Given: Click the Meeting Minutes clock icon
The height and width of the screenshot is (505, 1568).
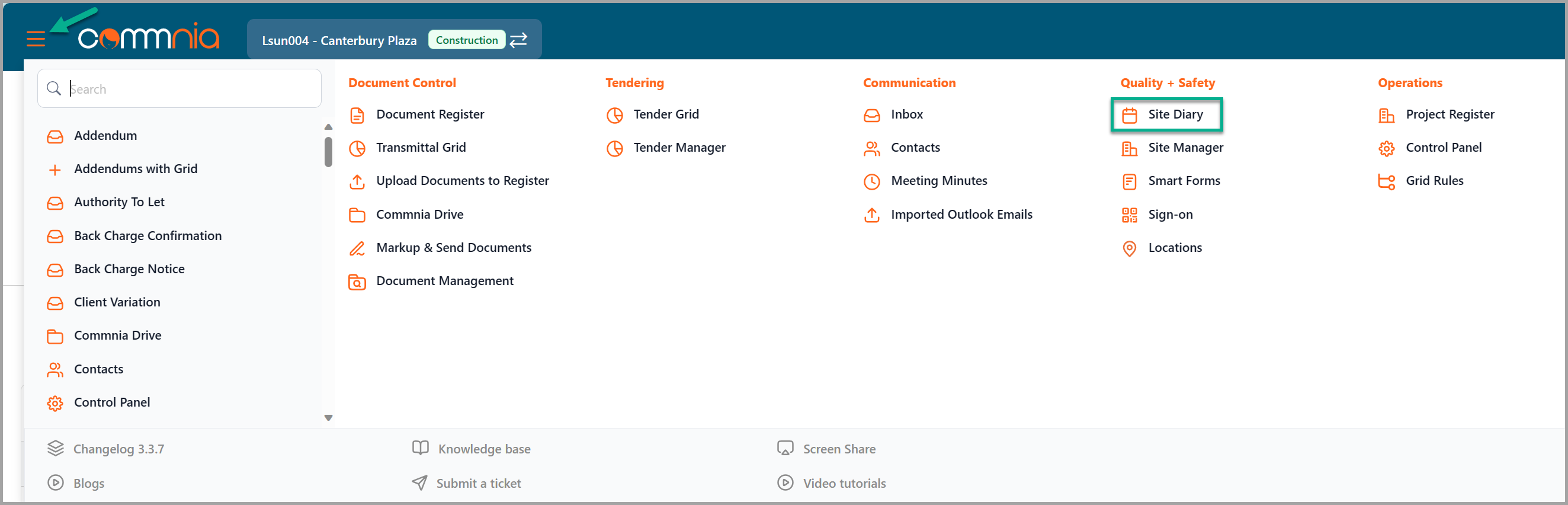Looking at the screenshot, I should point(872,181).
